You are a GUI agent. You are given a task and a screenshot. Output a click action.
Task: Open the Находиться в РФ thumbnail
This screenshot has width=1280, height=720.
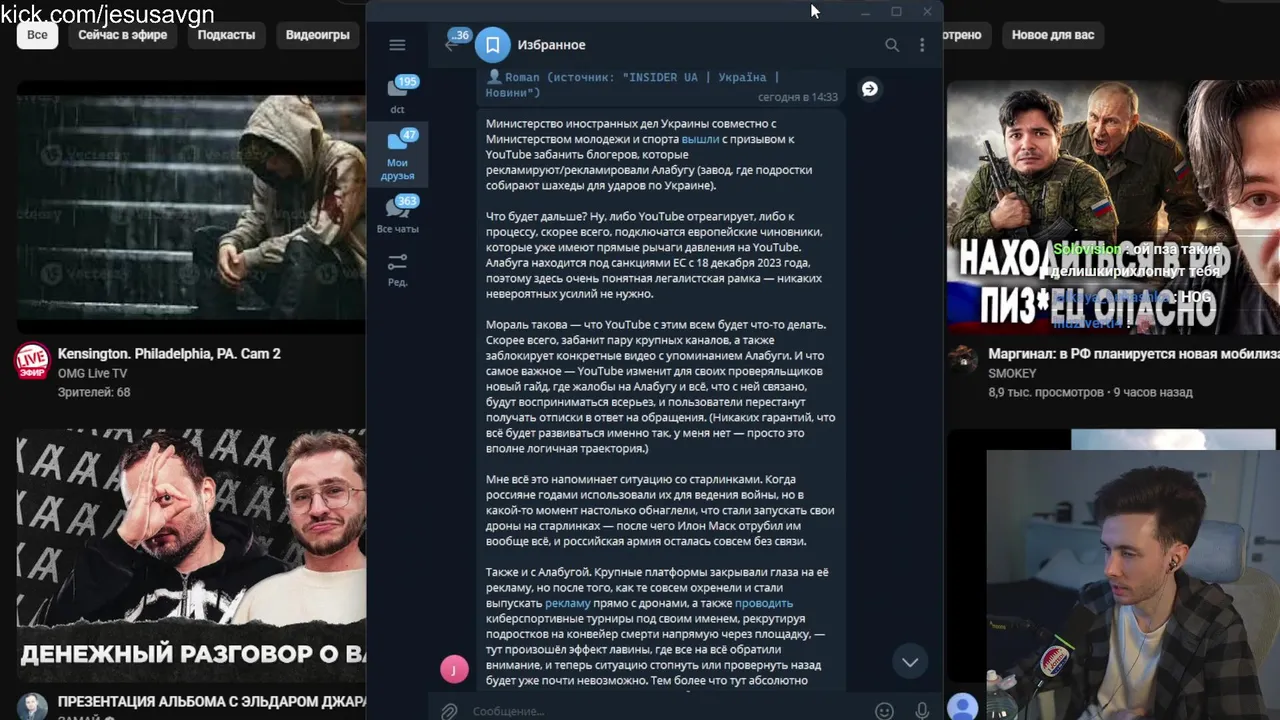click(x=1113, y=207)
